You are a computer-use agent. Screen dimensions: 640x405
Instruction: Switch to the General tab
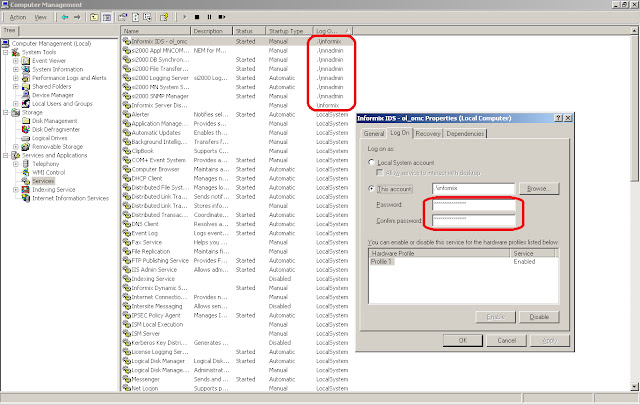(x=374, y=134)
